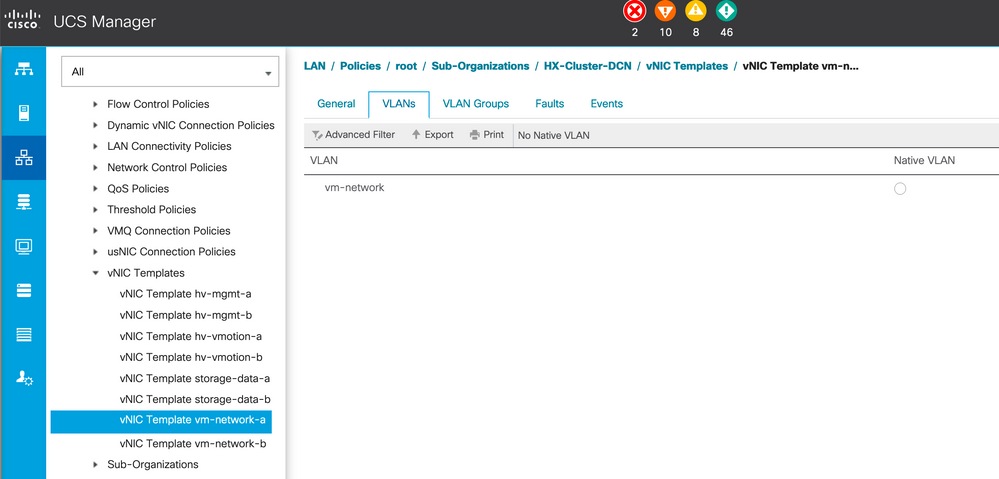Expand QoS Policies node
This screenshot has width=999, height=479.
(95, 189)
